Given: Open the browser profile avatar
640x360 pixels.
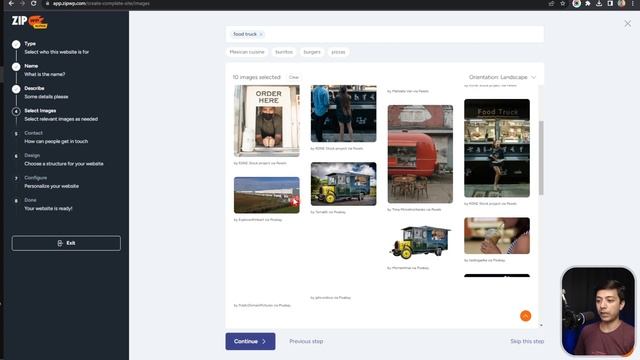Looking at the screenshot, I should pos(621,3).
